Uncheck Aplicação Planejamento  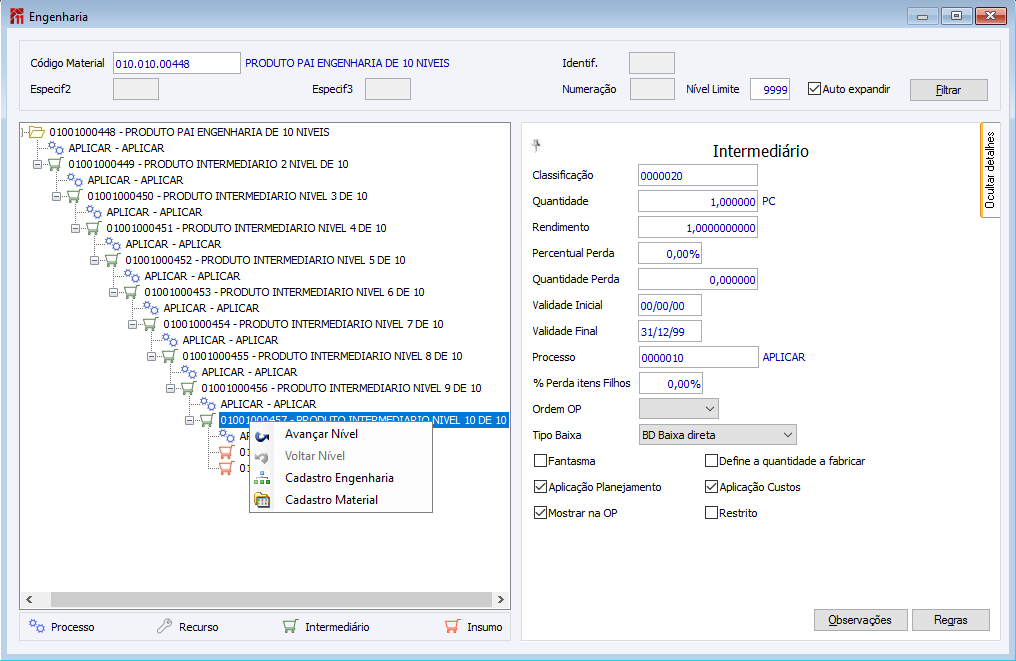point(540,487)
